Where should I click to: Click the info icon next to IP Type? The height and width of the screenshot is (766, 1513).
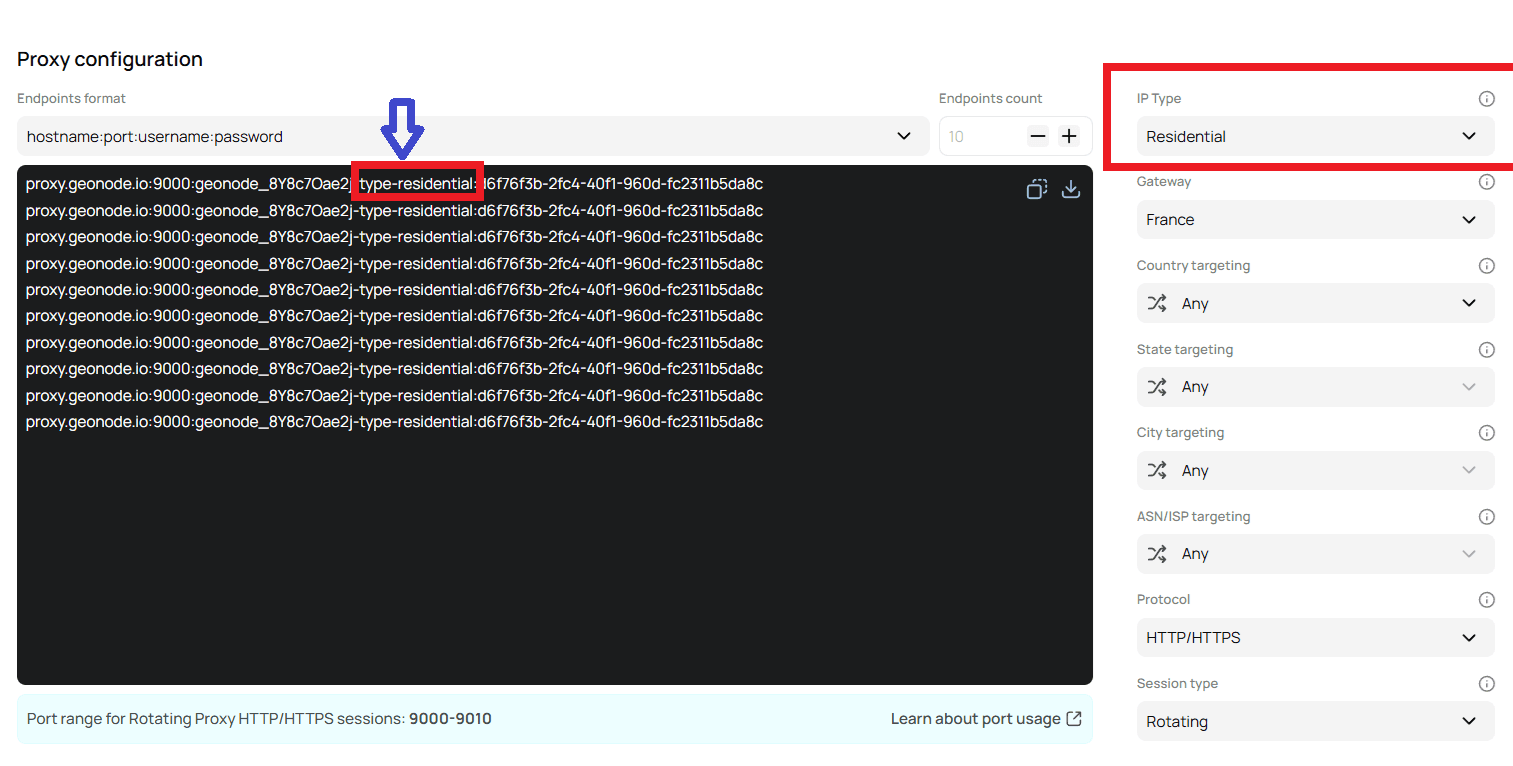pos(1487,98)
